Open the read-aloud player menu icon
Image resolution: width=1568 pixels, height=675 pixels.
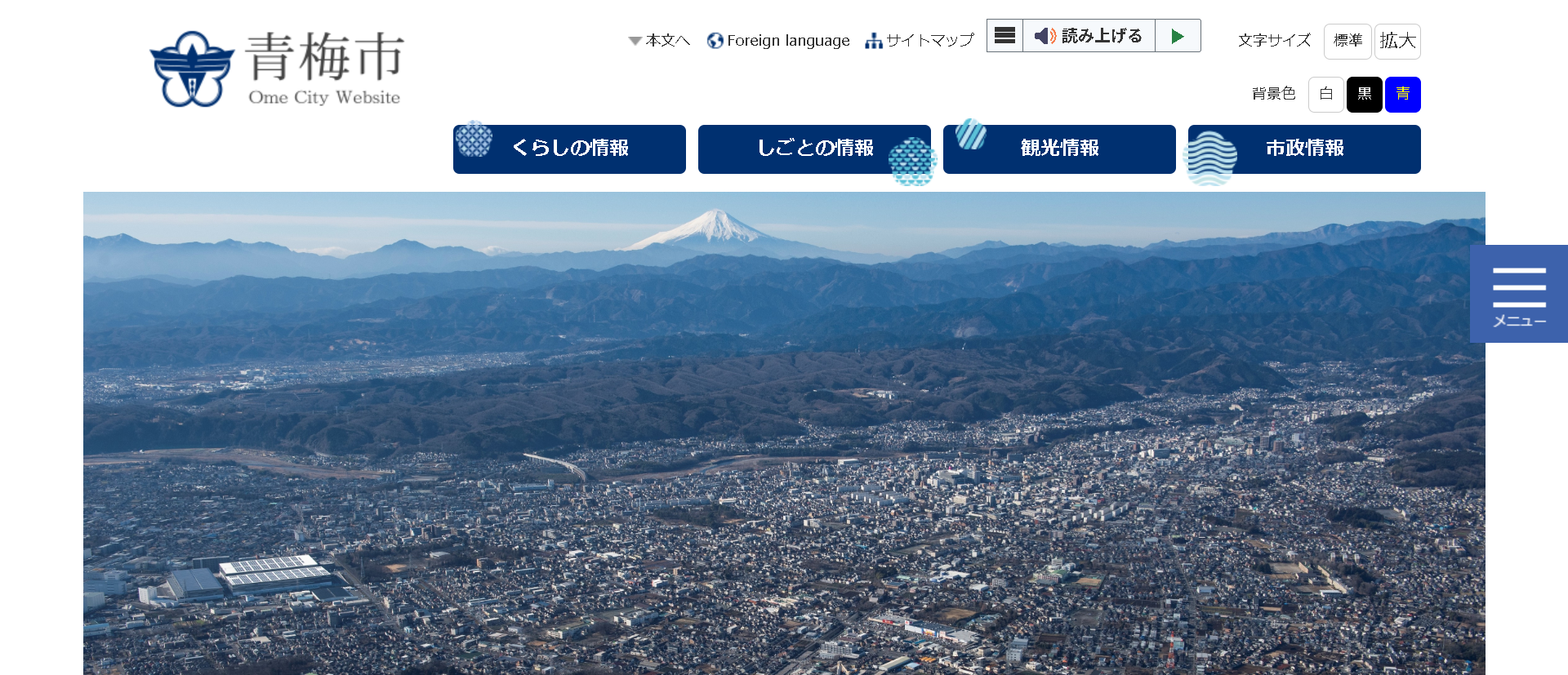pyautogui.click(x=1005, y=36)
